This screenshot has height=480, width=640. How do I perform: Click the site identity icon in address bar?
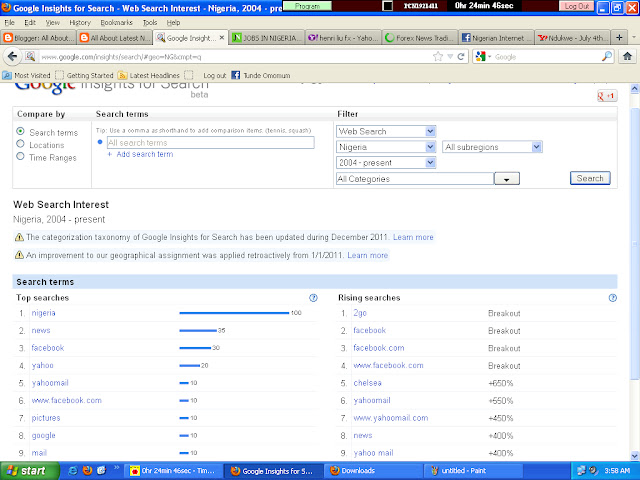[30, 56]
